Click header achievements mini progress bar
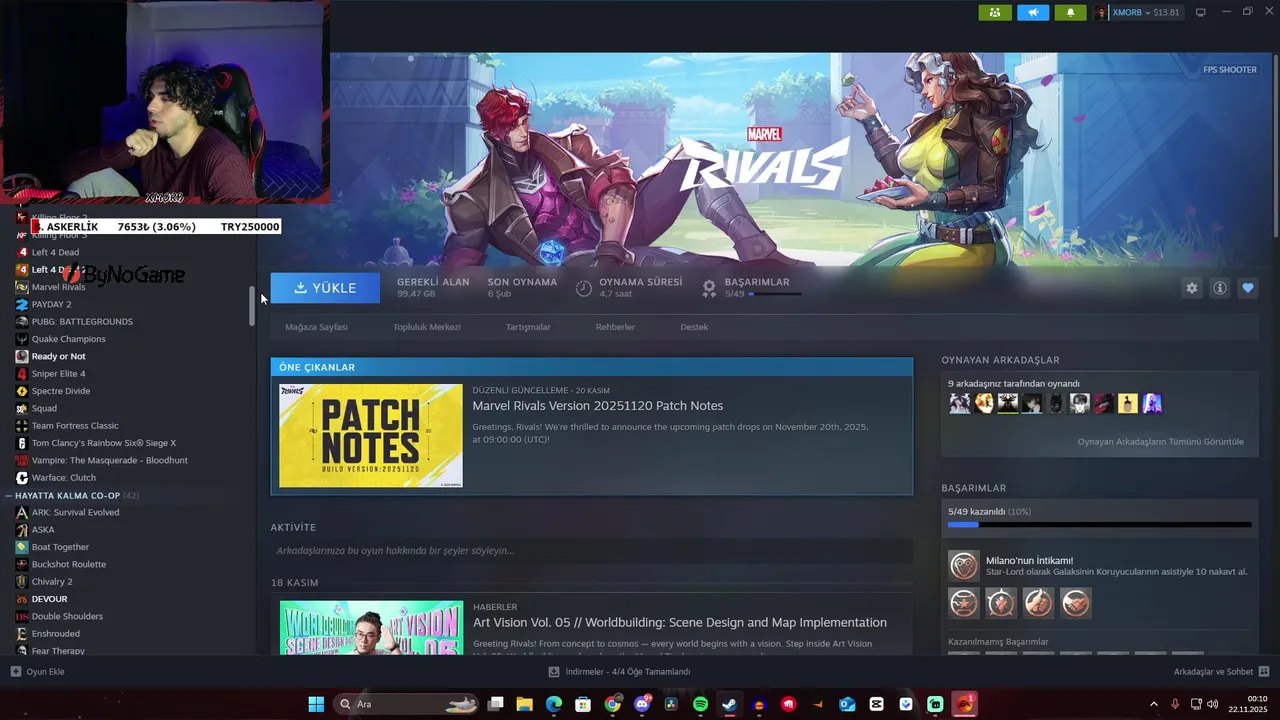 click(x=775, y=294)
